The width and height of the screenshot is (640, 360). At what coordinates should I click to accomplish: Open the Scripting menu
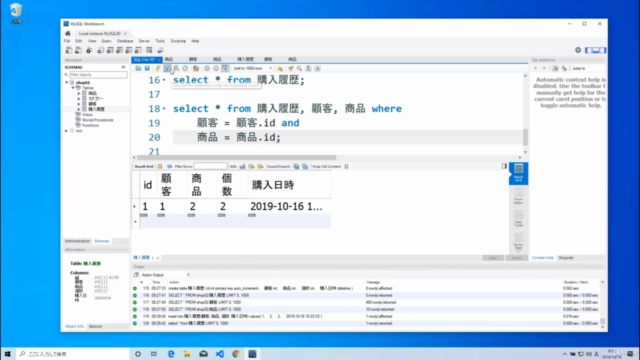pos(178,41)
